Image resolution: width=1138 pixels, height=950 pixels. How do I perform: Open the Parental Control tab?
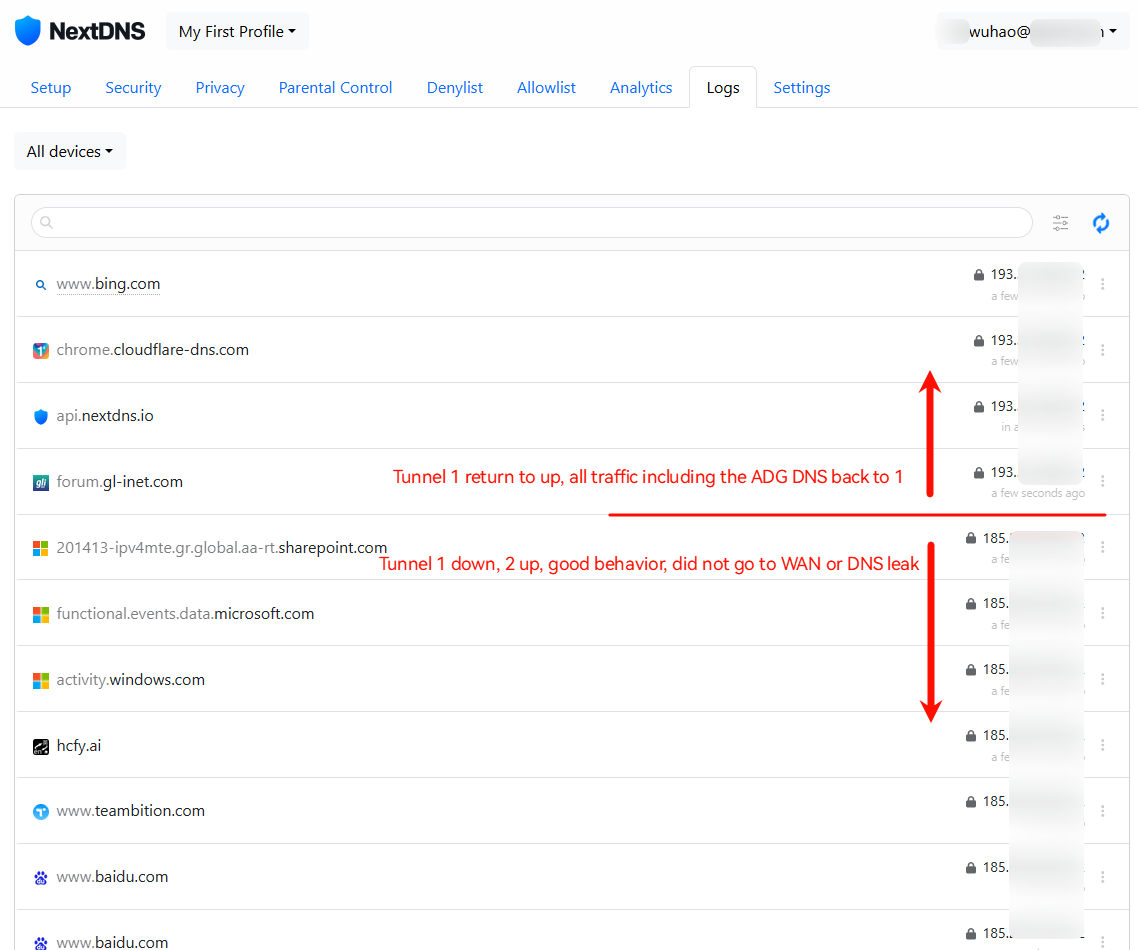(335, 88)
